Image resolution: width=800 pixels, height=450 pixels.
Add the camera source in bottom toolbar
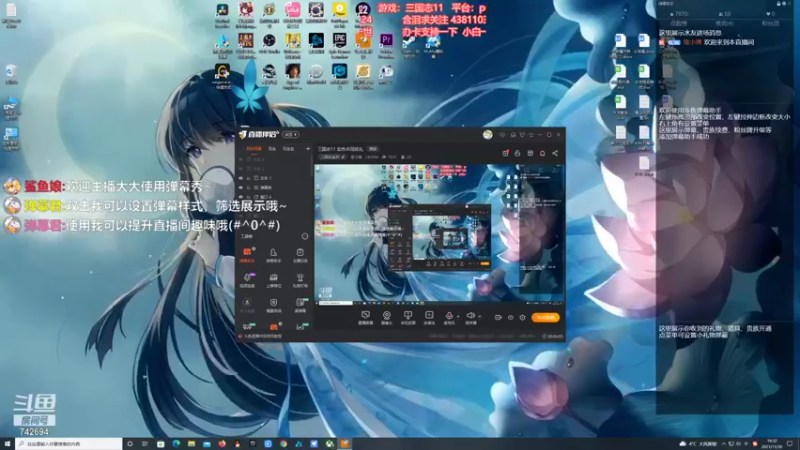click(387, 316)
